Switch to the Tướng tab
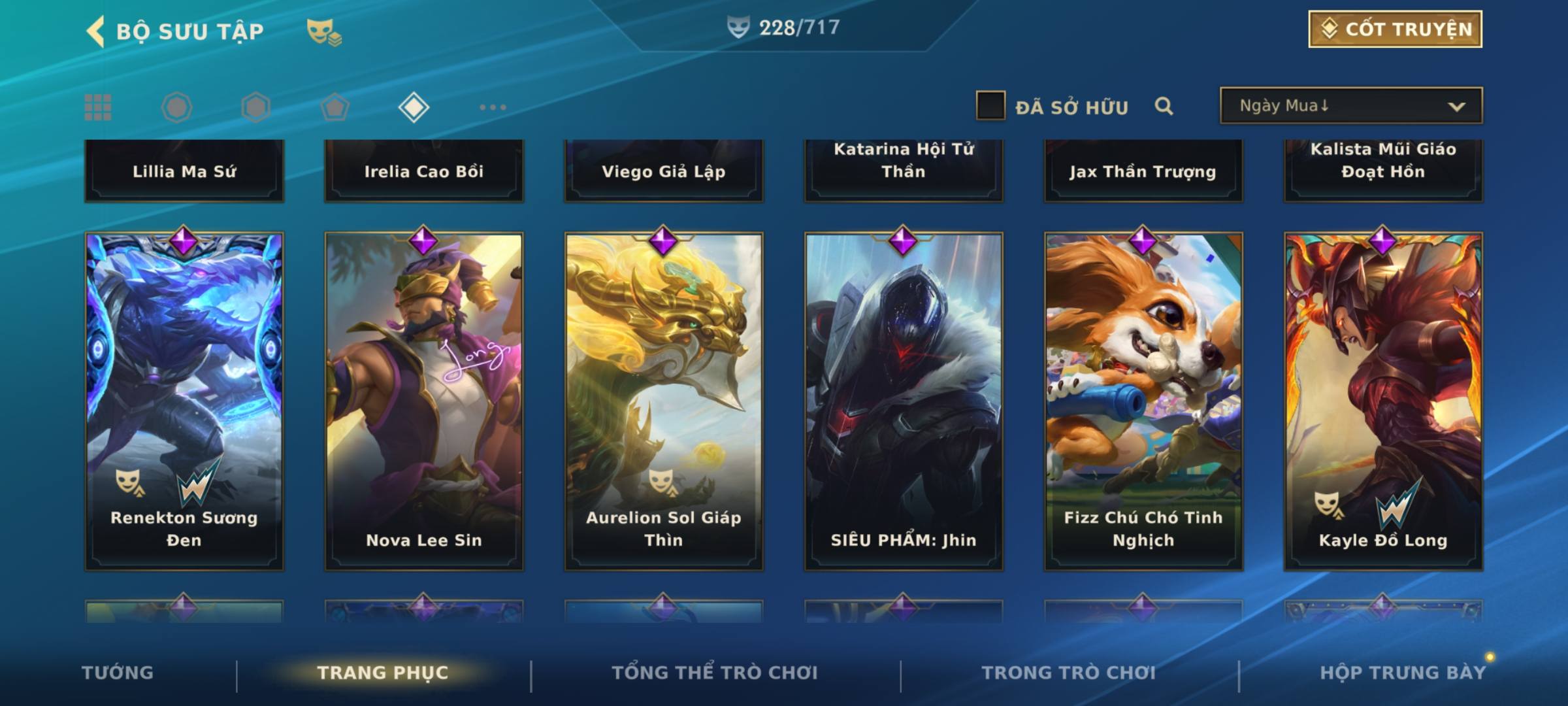The image size is (1568, 706). (x=118, y=673)
